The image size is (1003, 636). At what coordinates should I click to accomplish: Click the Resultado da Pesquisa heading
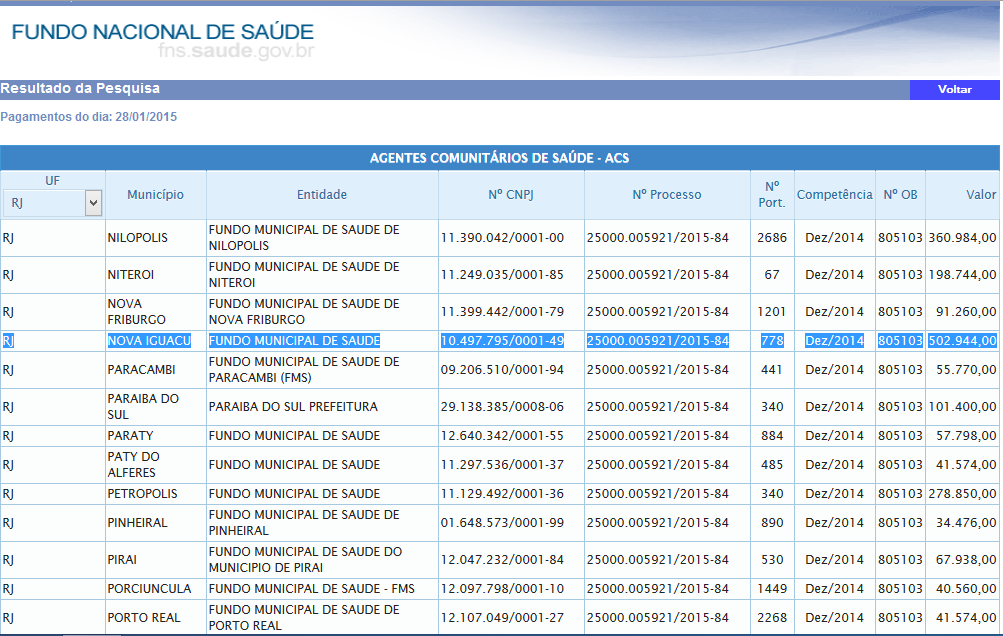coord(80,88)
